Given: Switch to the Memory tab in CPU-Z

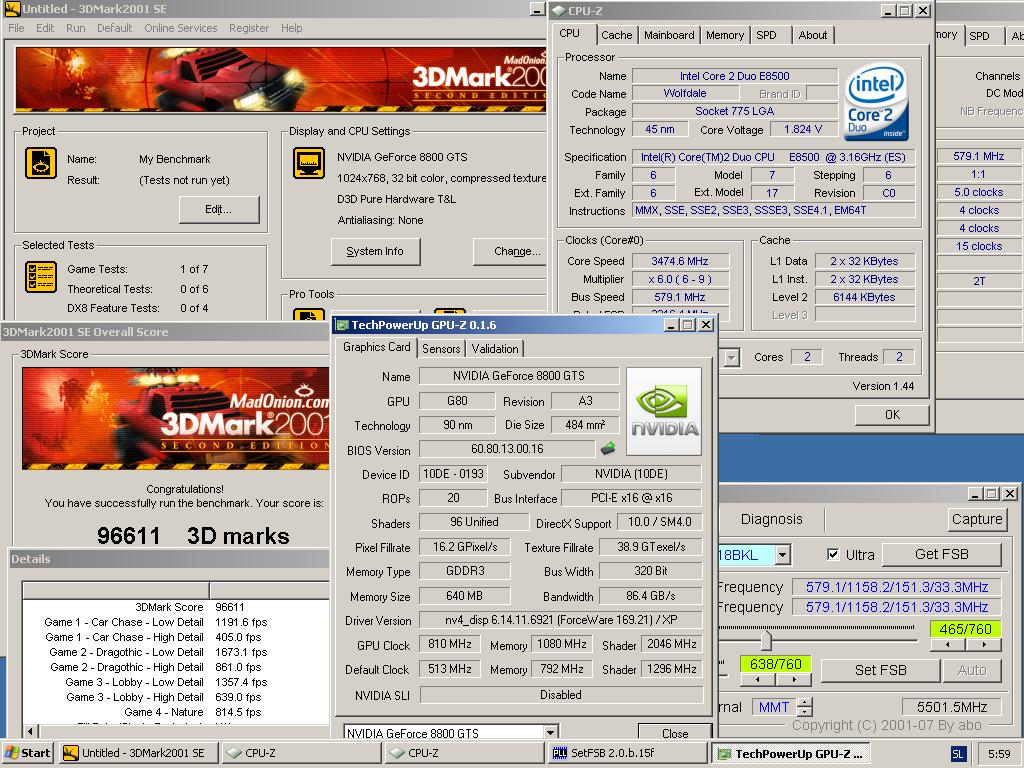Looking at the screenshot, I should [725, 35].
